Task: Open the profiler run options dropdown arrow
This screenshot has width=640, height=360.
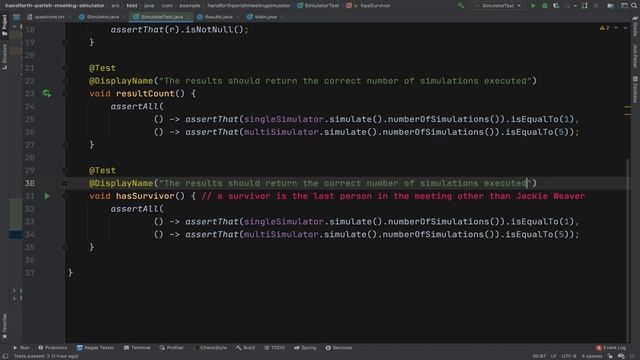Action: pos(575,6)
